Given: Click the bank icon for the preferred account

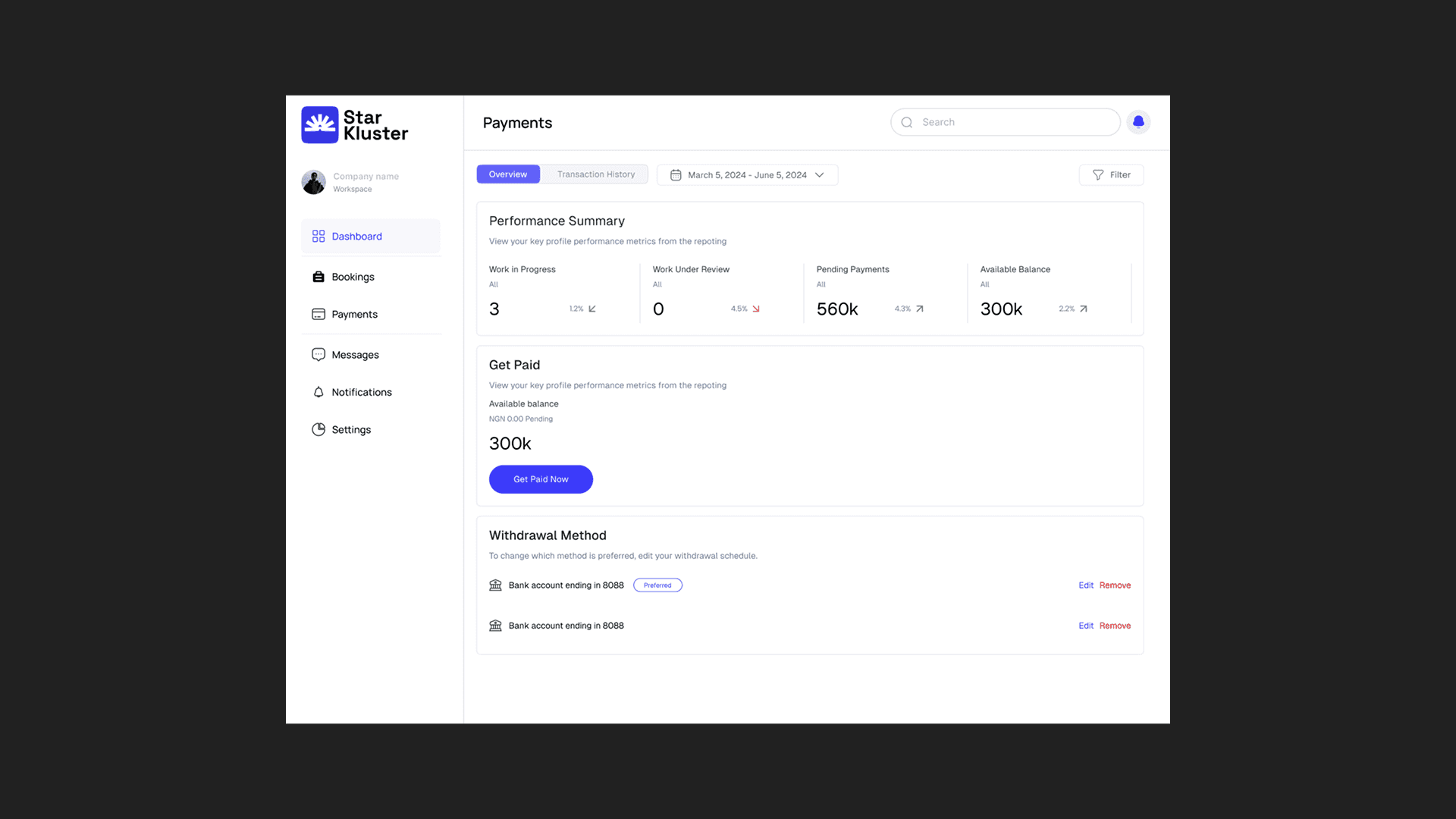Looking at the screenshot, I should [495, 585].
